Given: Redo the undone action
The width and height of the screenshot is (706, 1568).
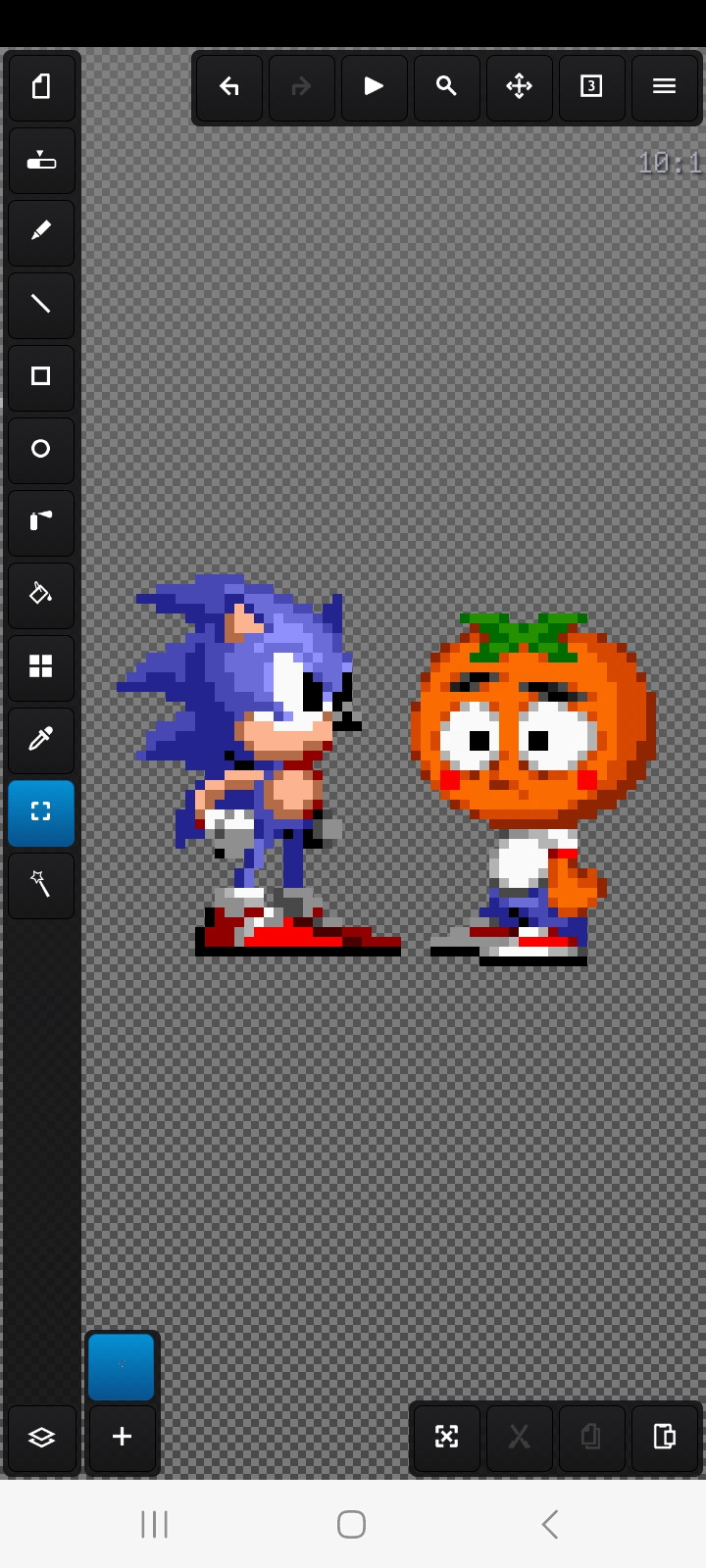Looking at the screenshot, I should click(302, 87).
